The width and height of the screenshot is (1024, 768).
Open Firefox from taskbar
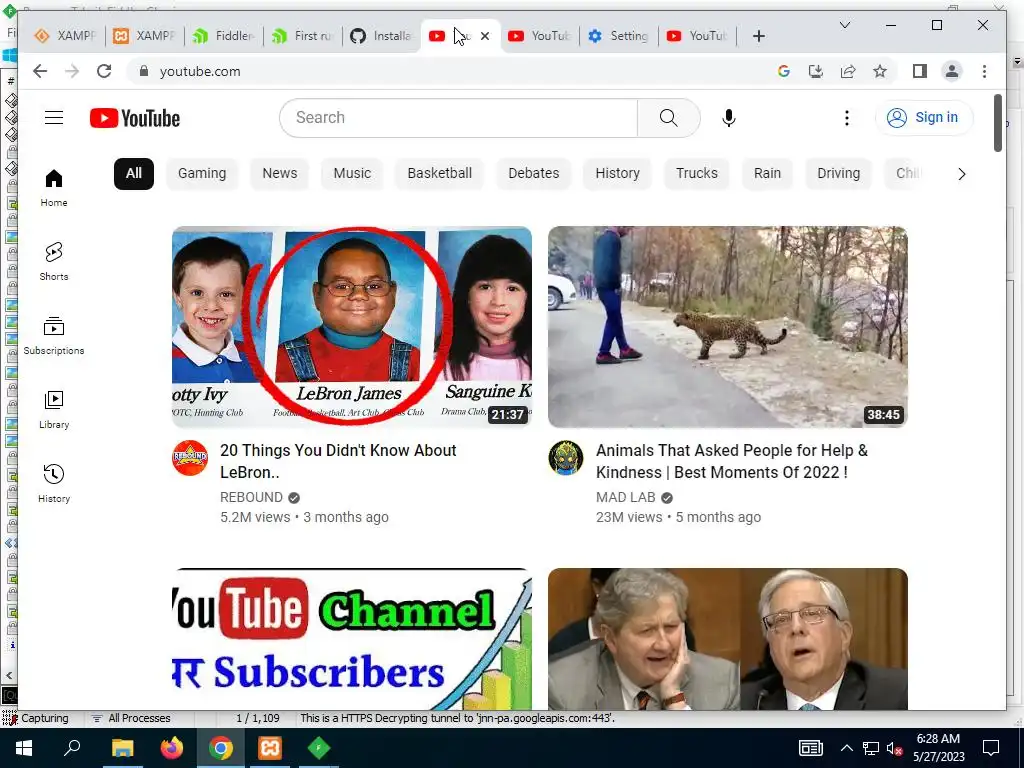172,748
